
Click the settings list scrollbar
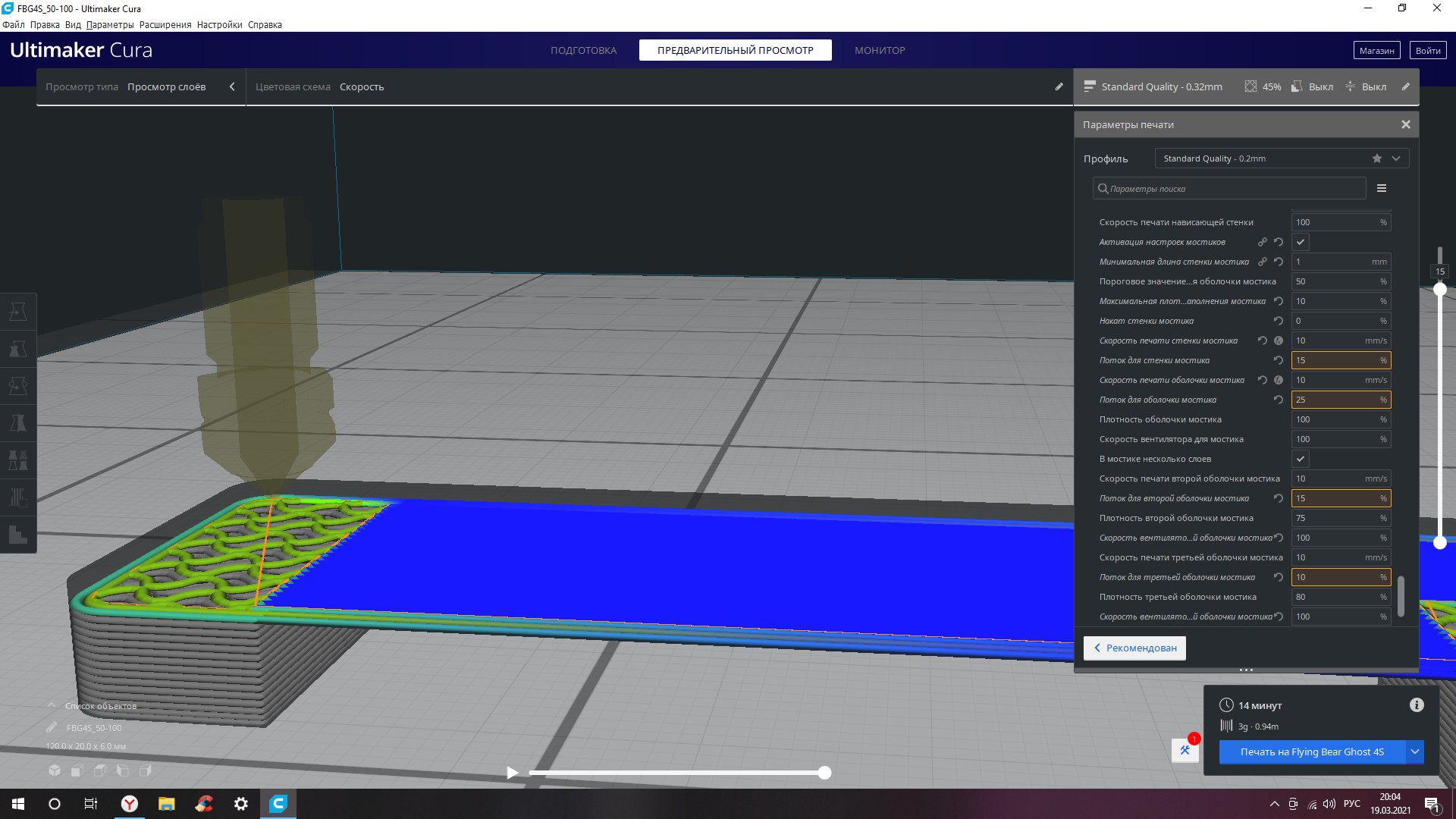point(1400,597)
